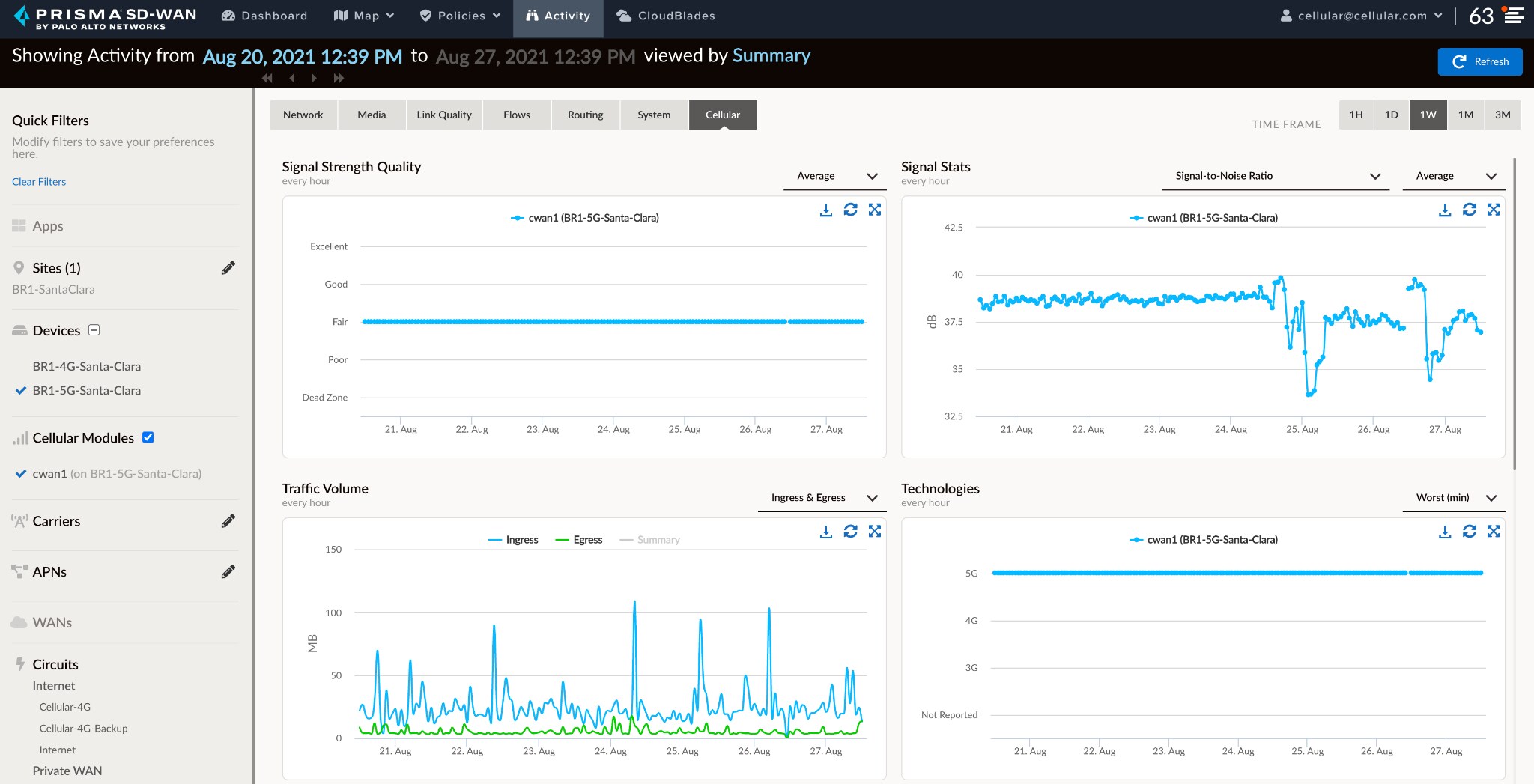Open the 63 alerts counter
1534x784 pixels.
[1481, 16]
